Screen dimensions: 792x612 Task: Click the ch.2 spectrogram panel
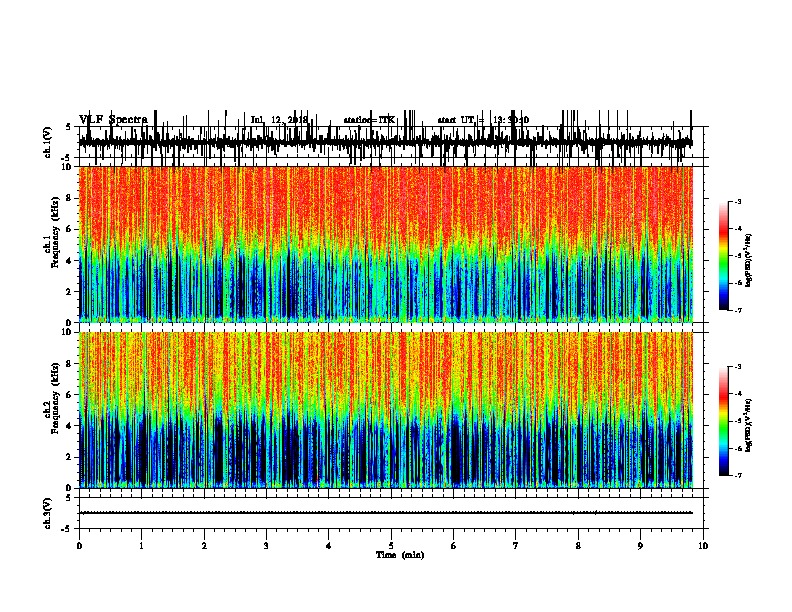tap(385, 410)
